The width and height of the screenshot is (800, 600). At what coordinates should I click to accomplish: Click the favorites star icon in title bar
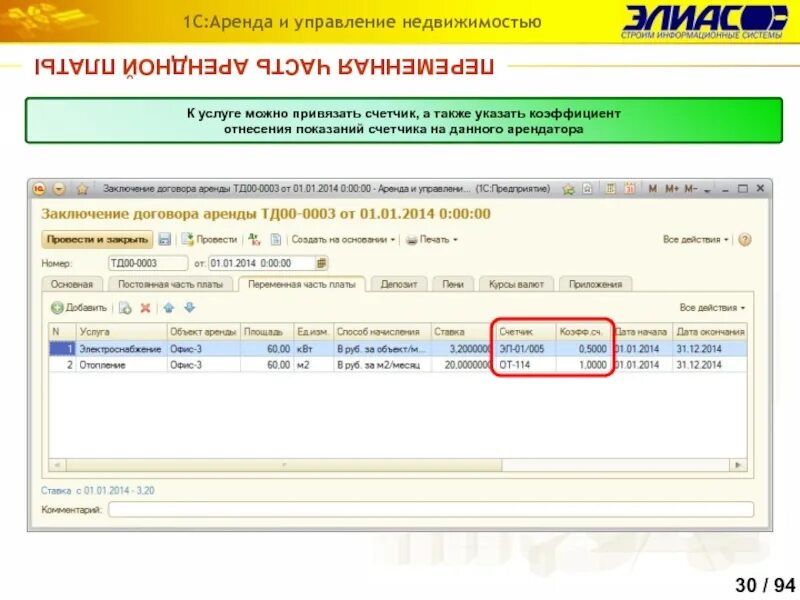pos(82,189)
